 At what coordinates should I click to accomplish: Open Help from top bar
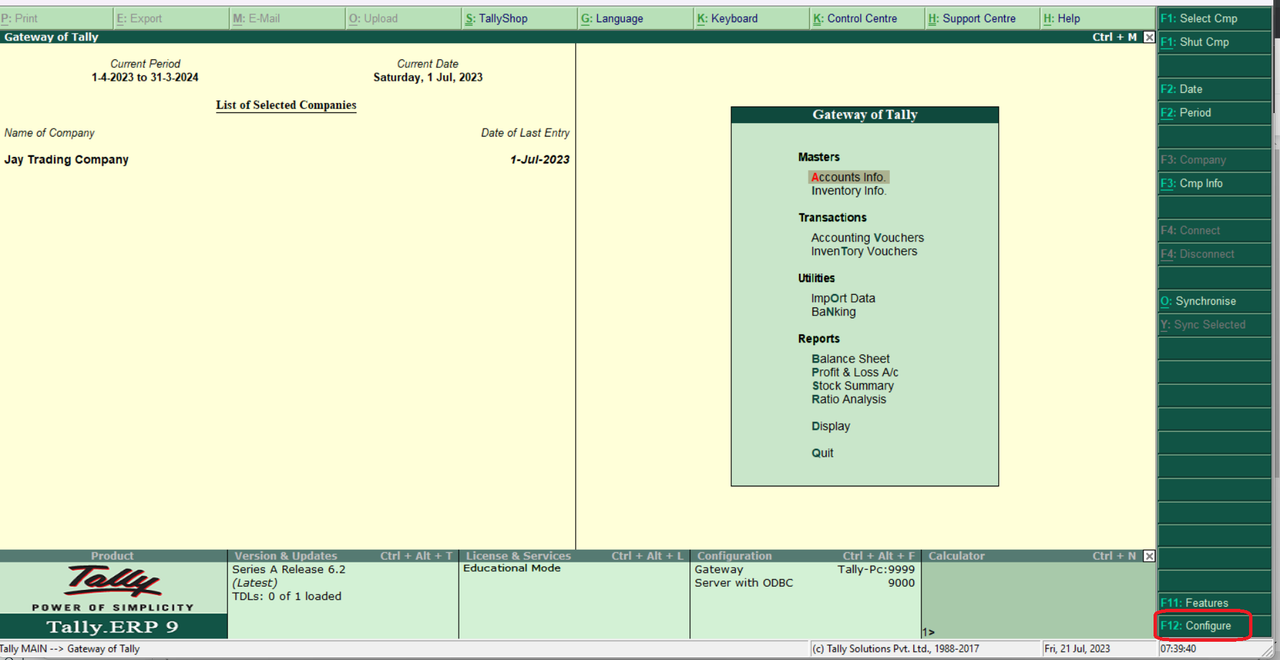[1097, 18]
